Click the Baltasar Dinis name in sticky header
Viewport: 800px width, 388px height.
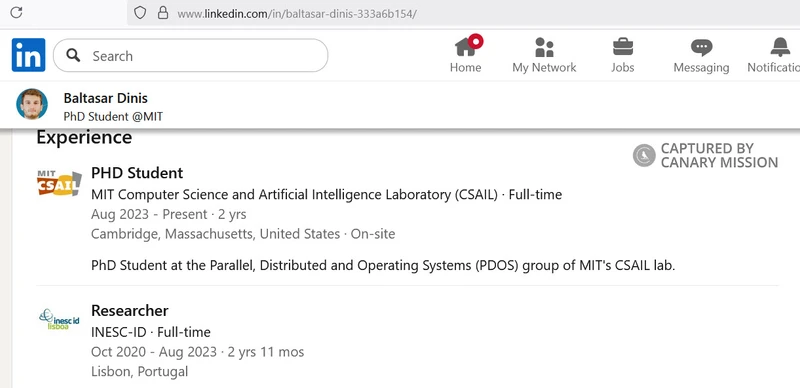pos(106,98)
